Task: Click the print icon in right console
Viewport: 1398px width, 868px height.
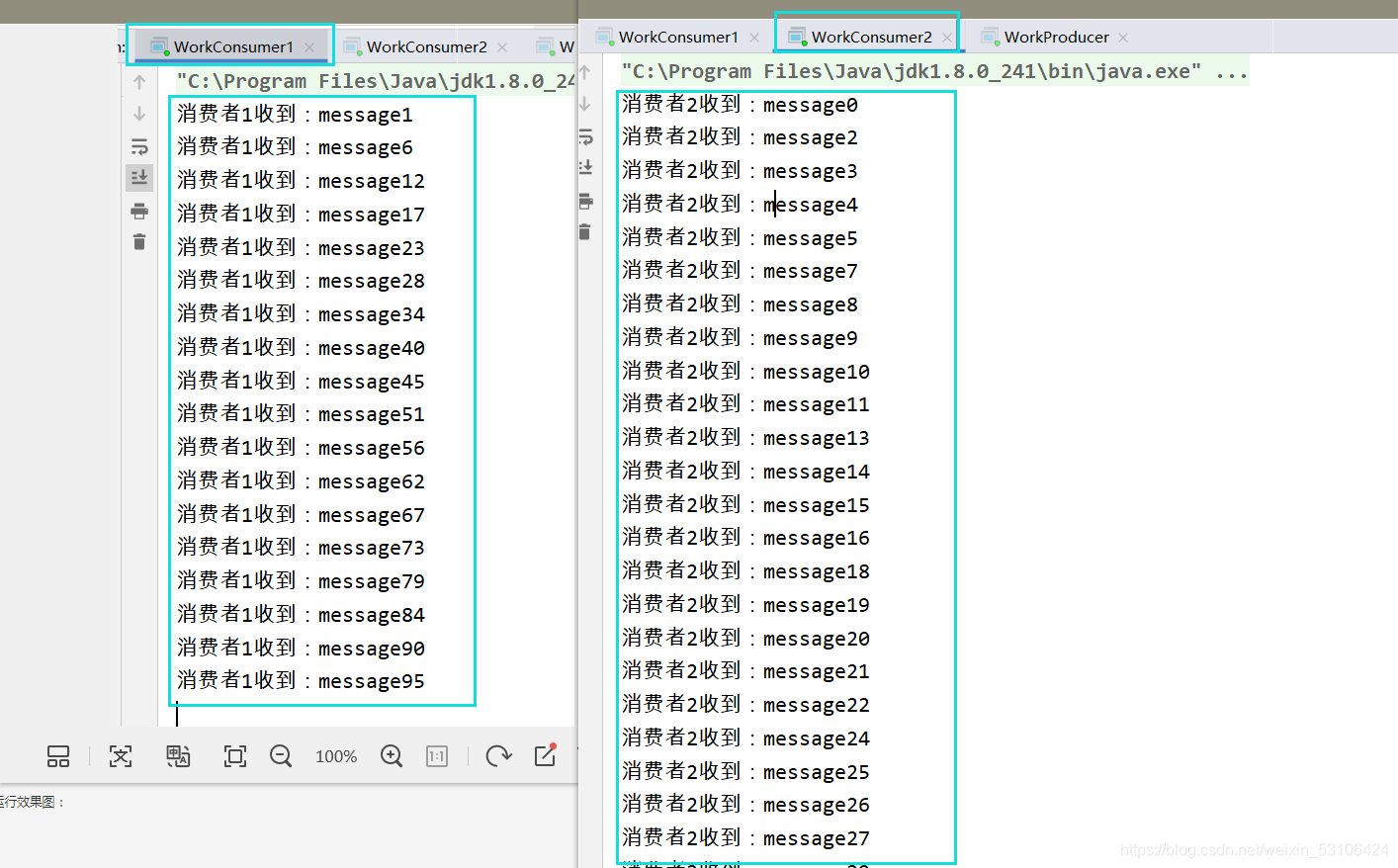Action: pos(585,201)
